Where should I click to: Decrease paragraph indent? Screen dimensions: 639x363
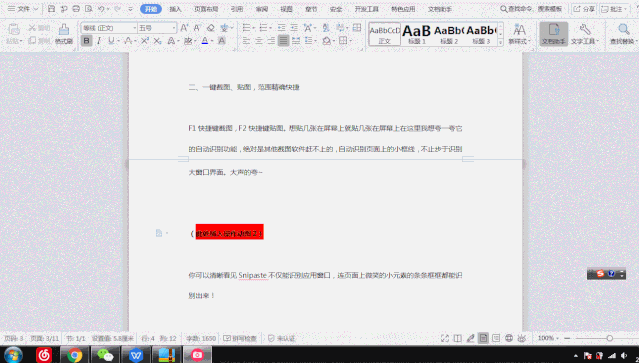(x=282, y=28)
